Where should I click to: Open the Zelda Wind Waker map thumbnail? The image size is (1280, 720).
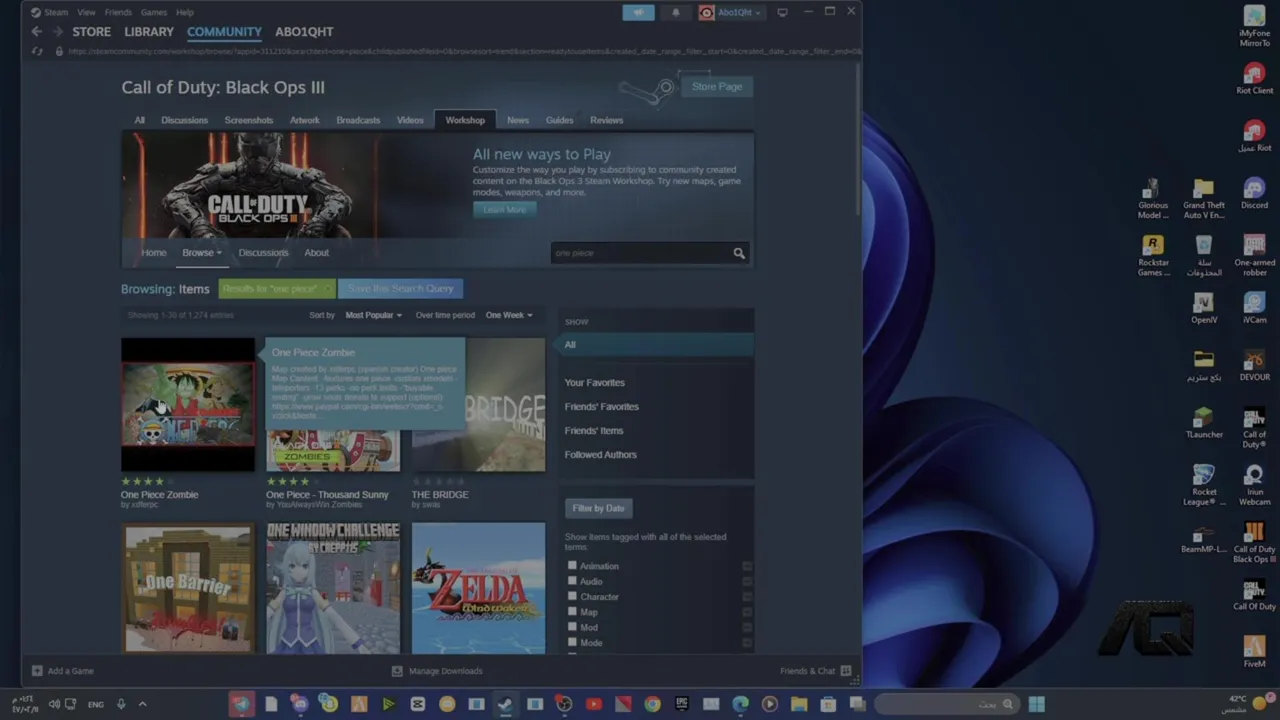coord(478,588)
